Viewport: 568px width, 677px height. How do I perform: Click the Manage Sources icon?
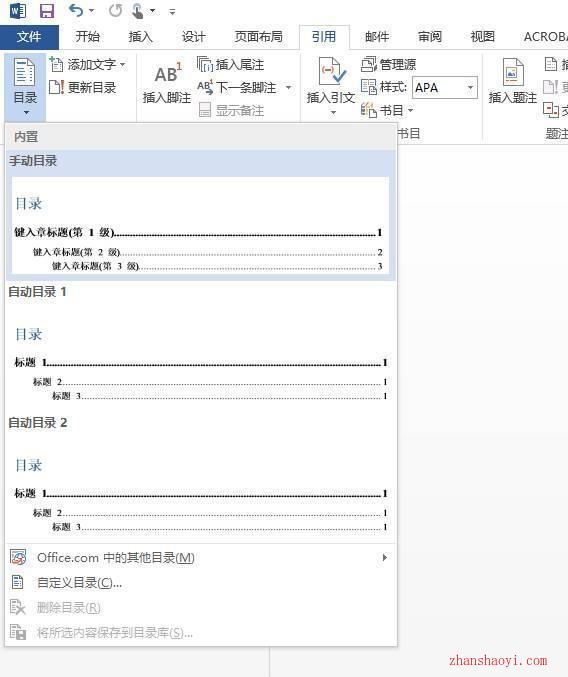coord(369,64)
